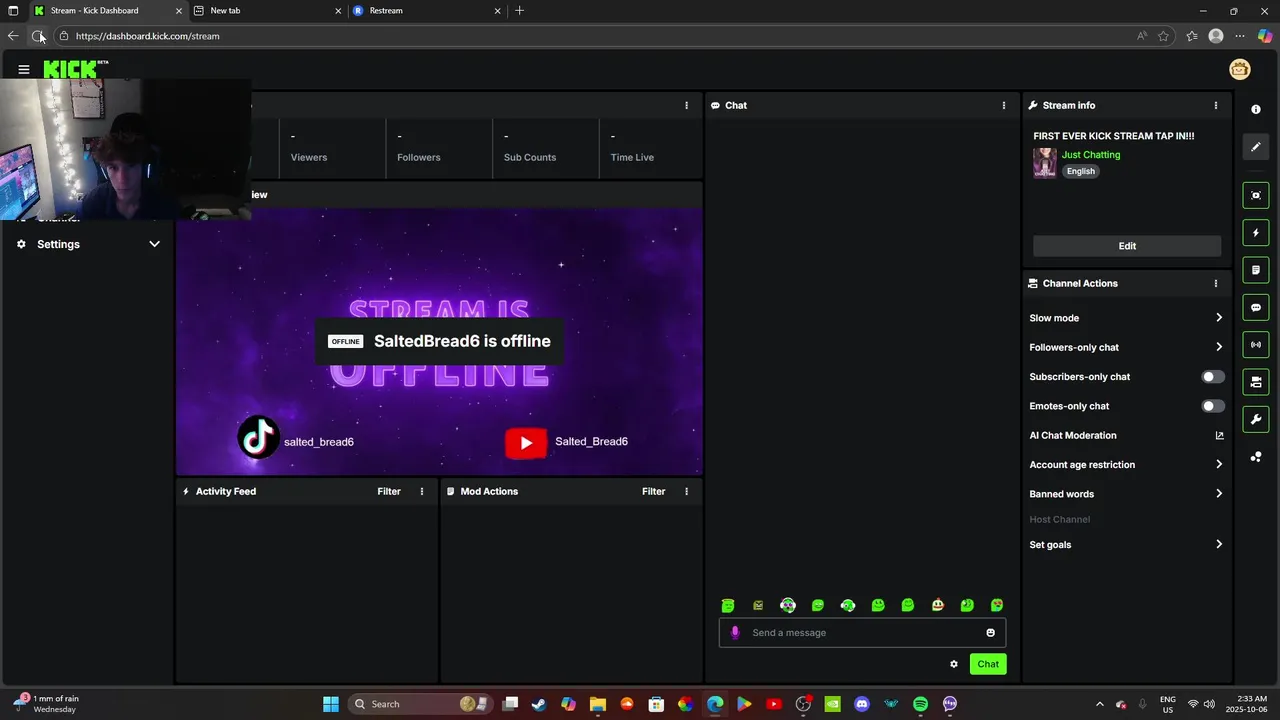1280x720 pixels.
Task: Click the camera layout icon in right sidebar
Action: pyautogui.click(x=1256, y=382)
